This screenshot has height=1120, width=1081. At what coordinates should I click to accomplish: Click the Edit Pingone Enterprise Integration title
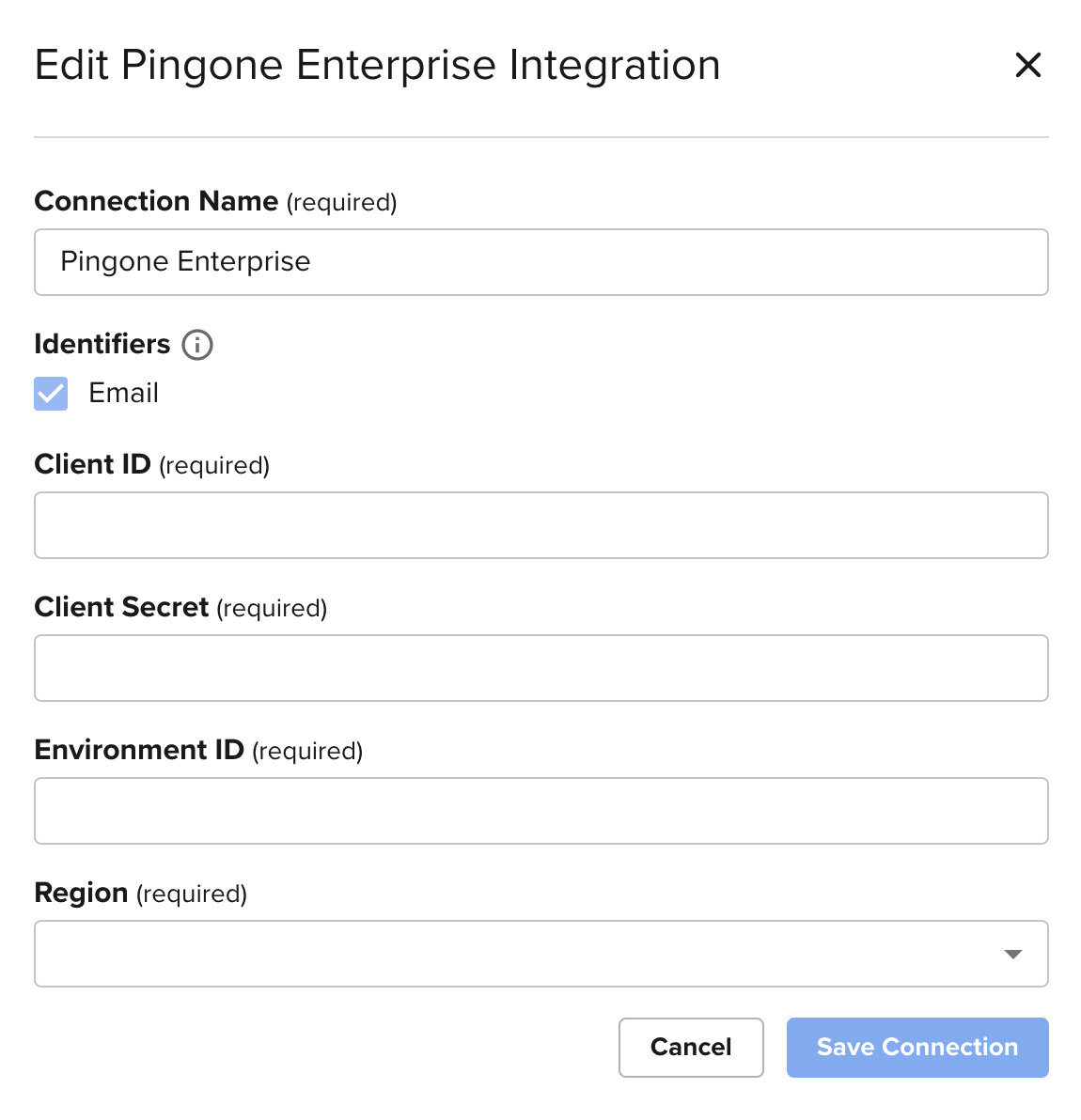pos(377,65)
